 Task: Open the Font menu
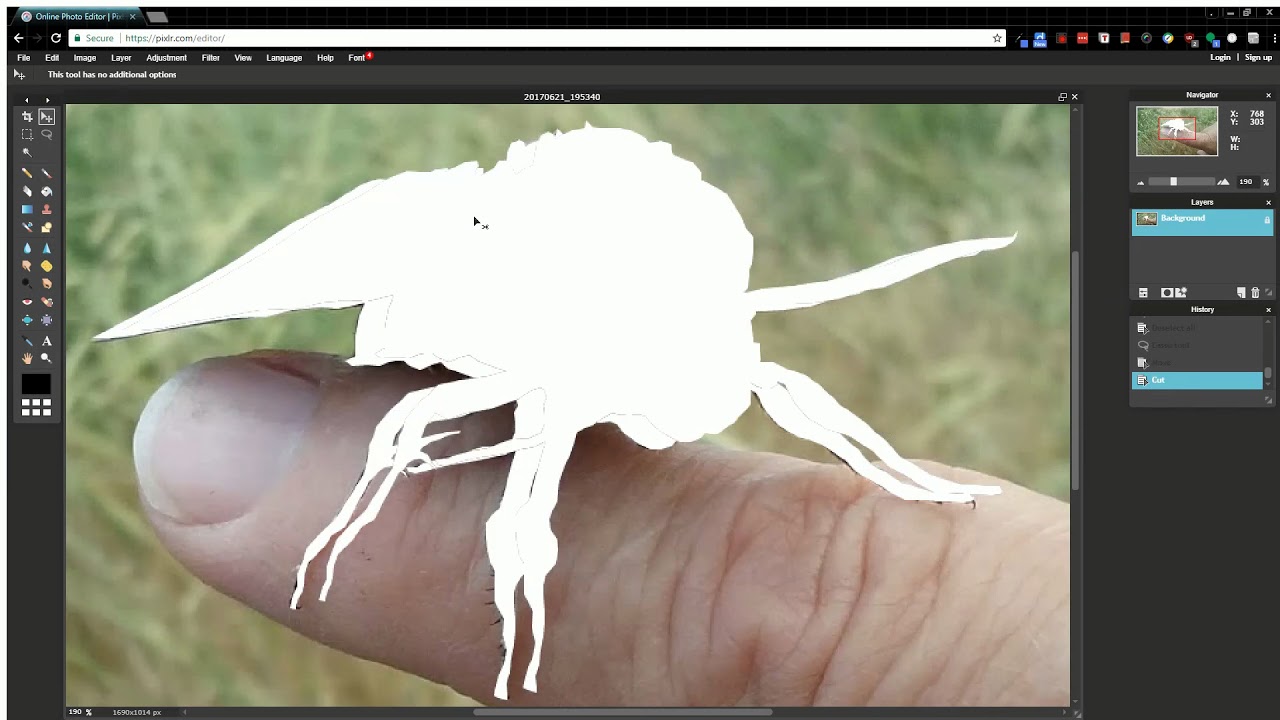(x=357, y=58)
